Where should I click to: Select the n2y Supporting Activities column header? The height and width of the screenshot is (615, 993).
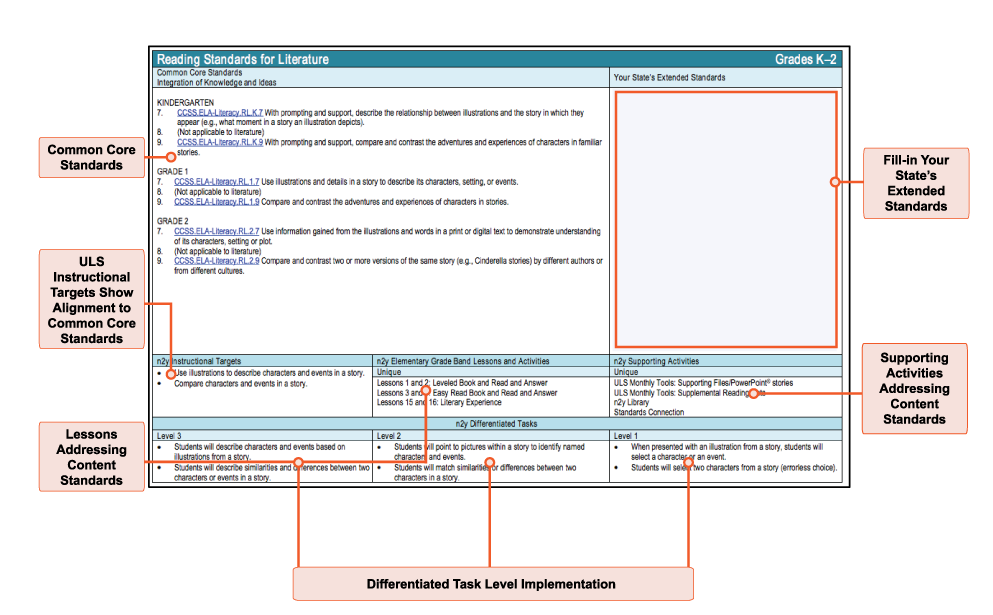[725, 360]
